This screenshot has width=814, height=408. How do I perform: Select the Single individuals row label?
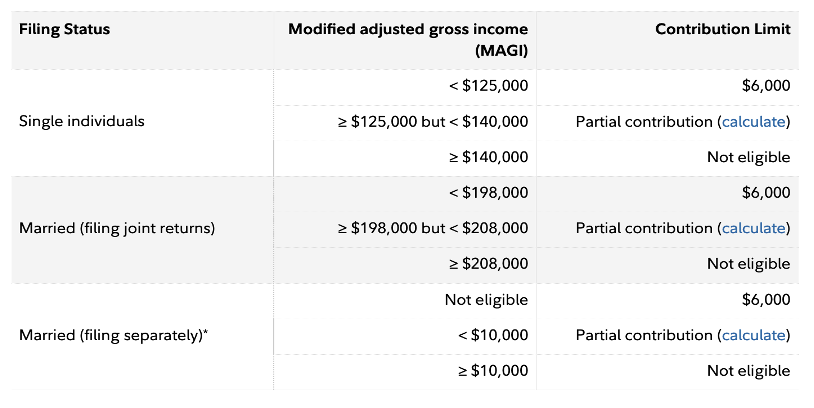point(82,122)
